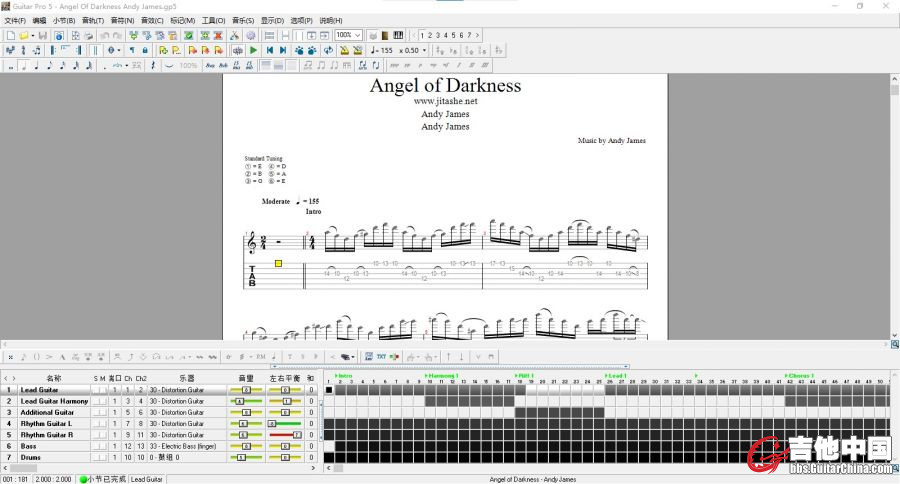This screenshot has height=484, width=900.
Task: Jump to first bar with rewind icon
Action: click(x=269, y=50)
